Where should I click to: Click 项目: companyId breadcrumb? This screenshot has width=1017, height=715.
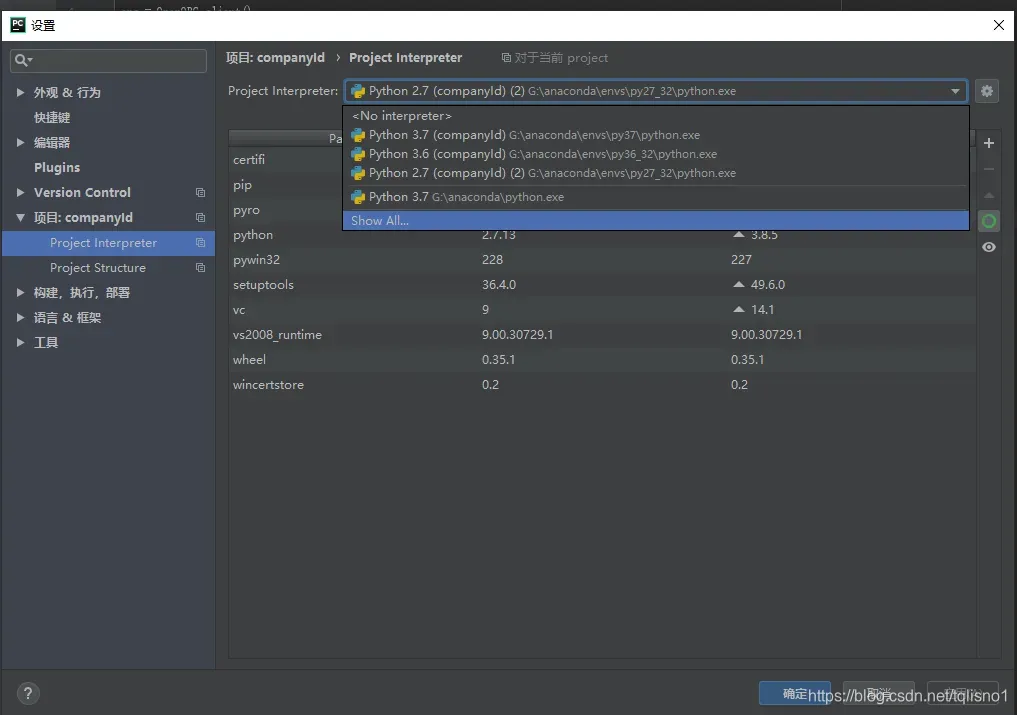coord(275,58)
